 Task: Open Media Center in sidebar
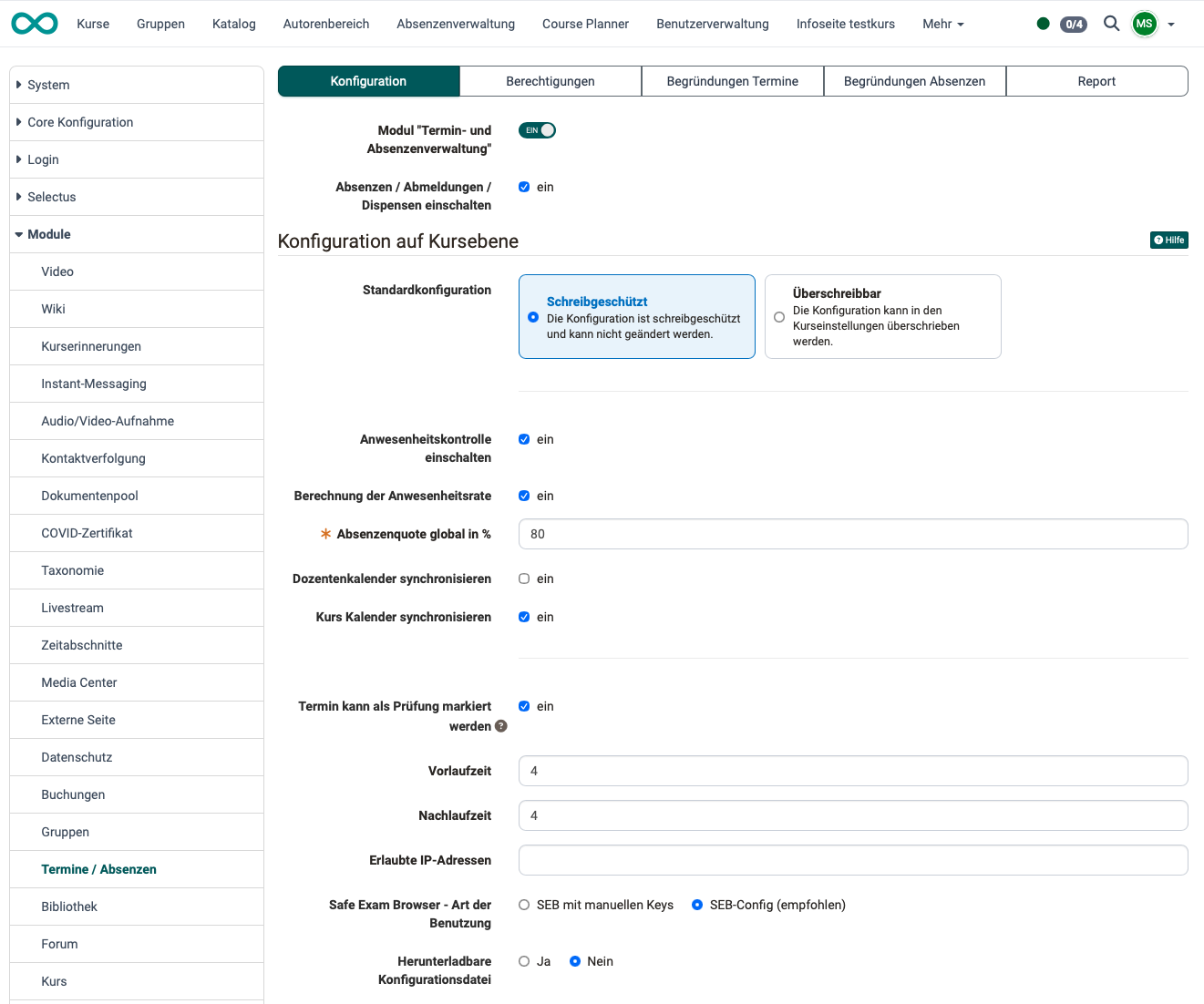coord(137,682)
